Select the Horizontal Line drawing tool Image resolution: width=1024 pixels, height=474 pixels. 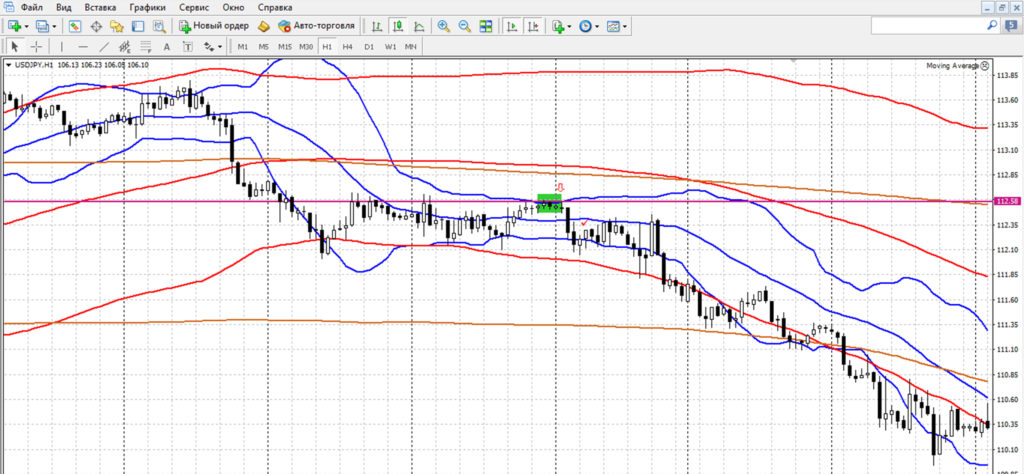click(x=83, y=46)
